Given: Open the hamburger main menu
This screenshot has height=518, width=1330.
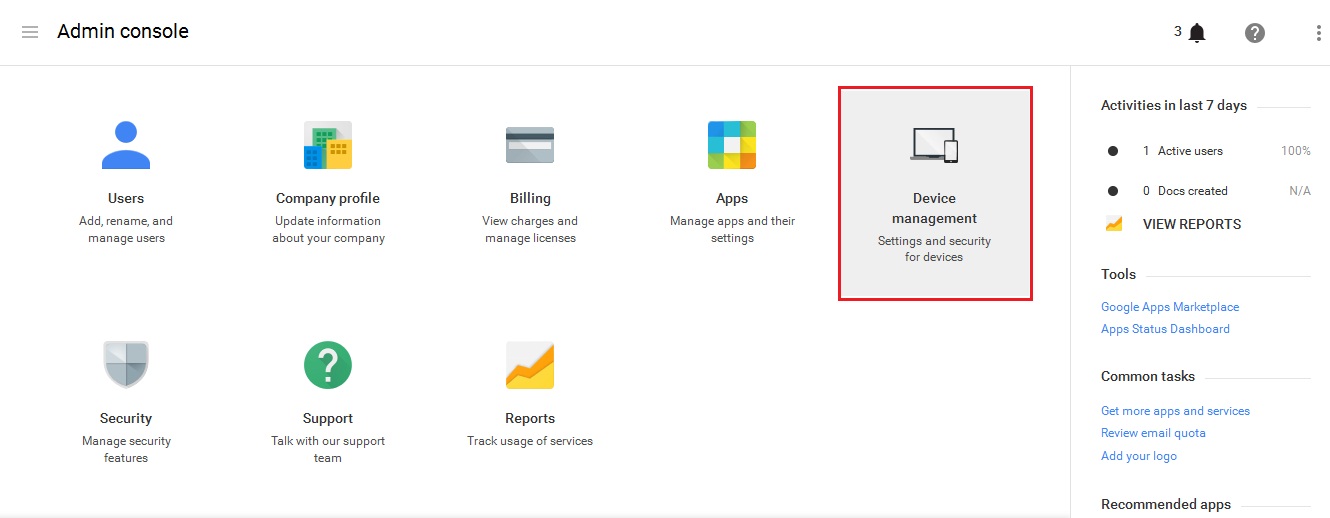Looking at the screenshot, I should click(x=30, y=32).
